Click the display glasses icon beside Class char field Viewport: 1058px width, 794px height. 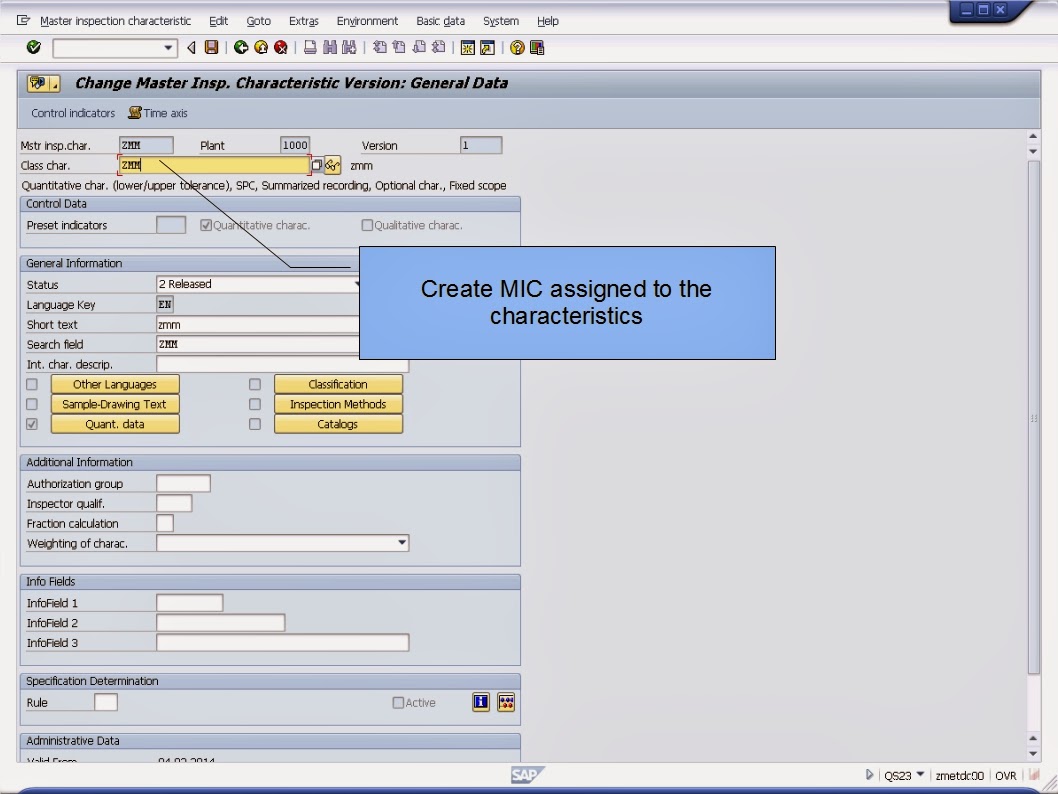click(x=331, y=166)
